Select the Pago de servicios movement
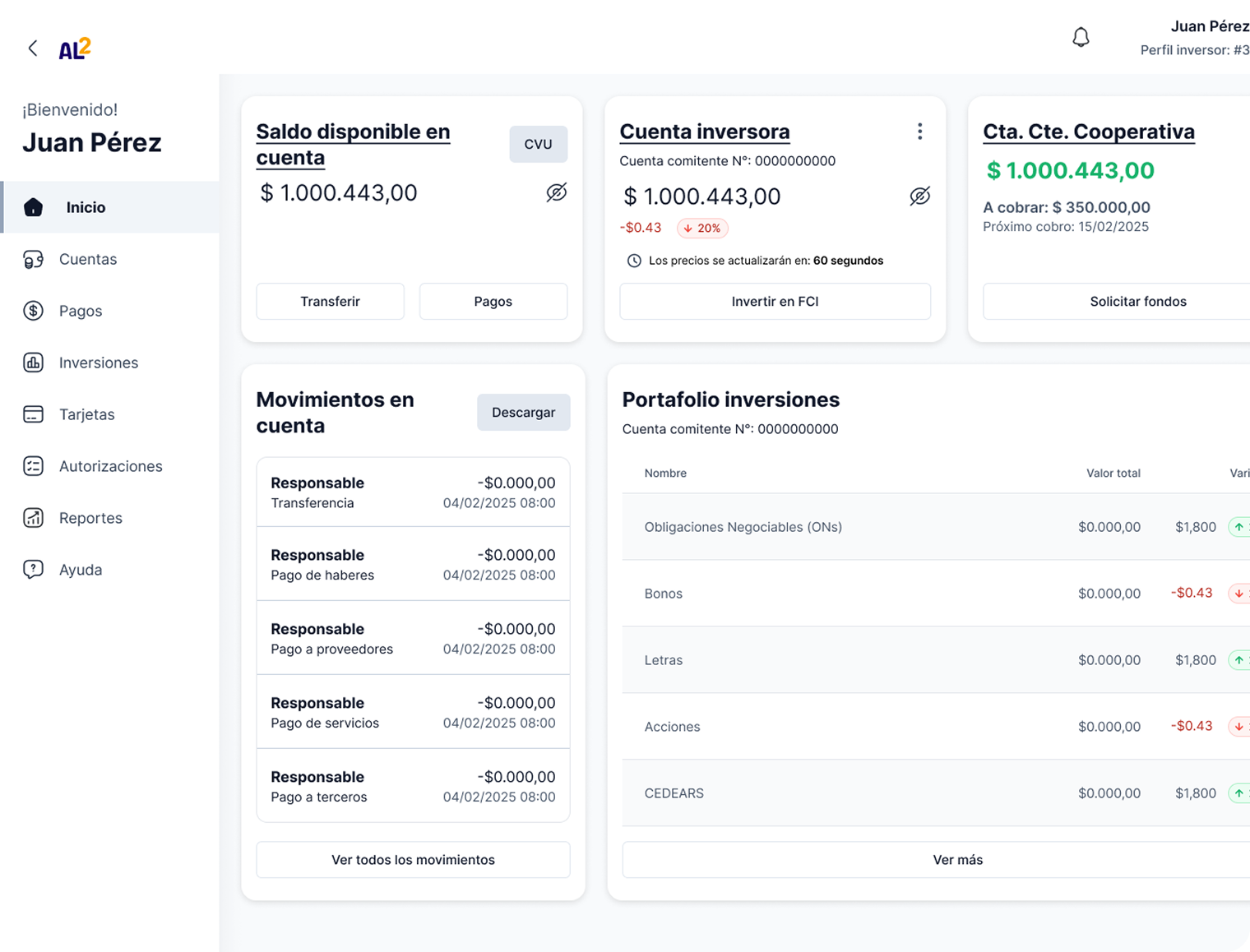The image size is (1250, 952). (x=413, y=713)
